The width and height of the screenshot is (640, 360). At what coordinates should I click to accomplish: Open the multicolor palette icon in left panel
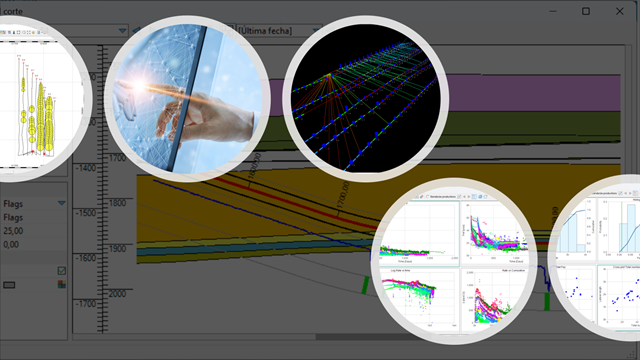click(x=62, y=284)
